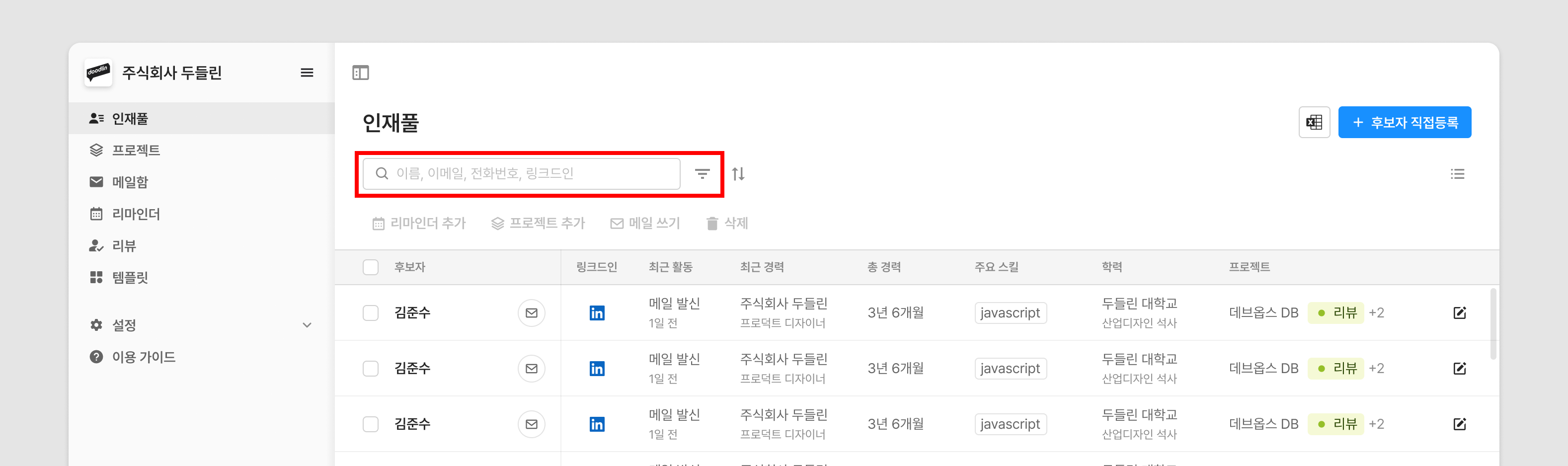
Task: Open candidate 김준수 in the second row
Action: click(412, 369)
